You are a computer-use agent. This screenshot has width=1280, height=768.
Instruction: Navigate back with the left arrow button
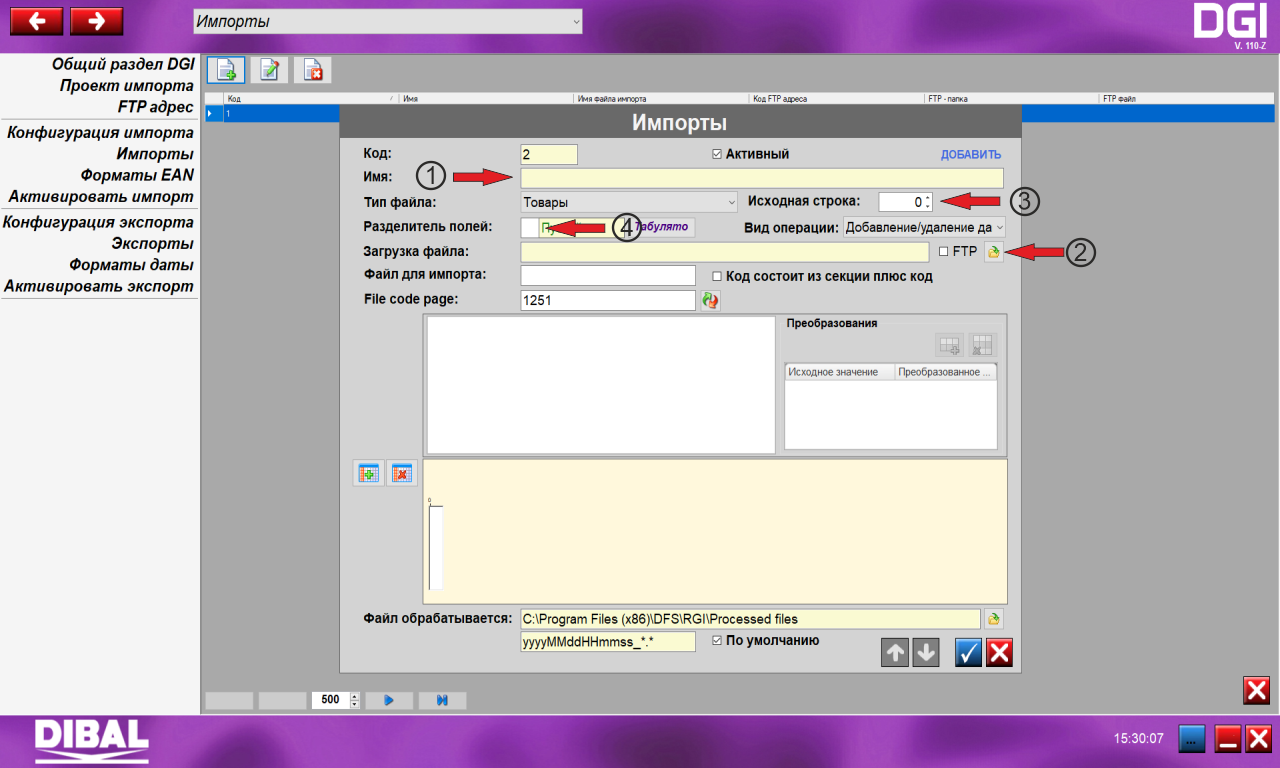coord(36,21)
